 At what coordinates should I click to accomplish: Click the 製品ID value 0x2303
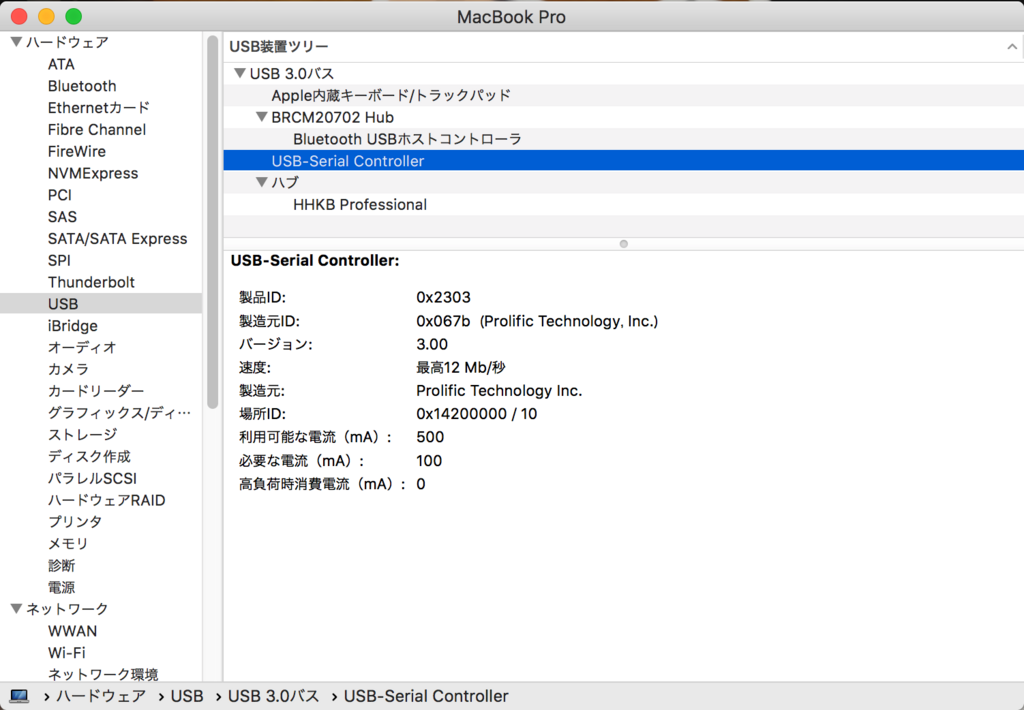(443, 297)
